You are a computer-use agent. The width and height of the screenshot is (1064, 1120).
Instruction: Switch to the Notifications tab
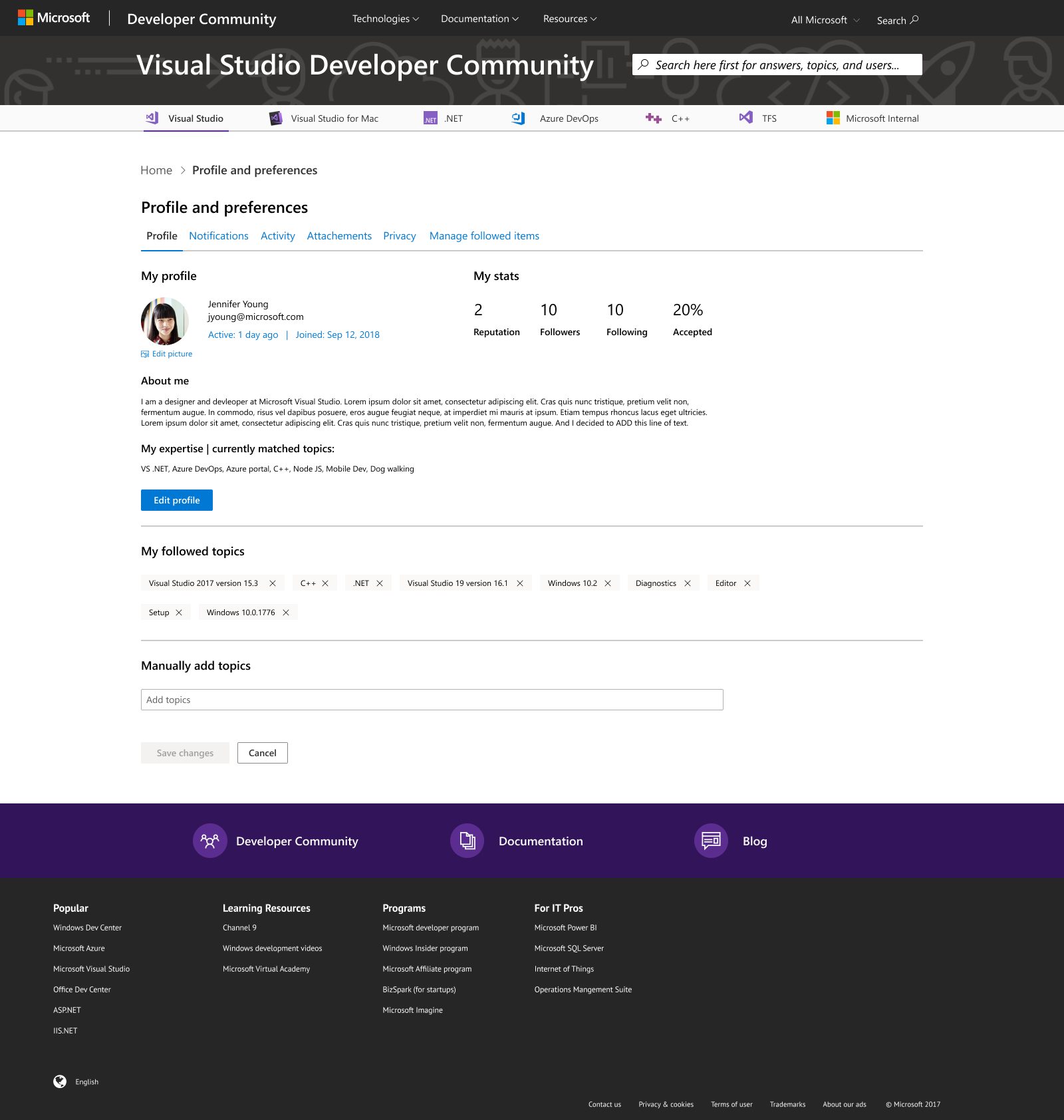pyautogui.click(x=219, y=236)
